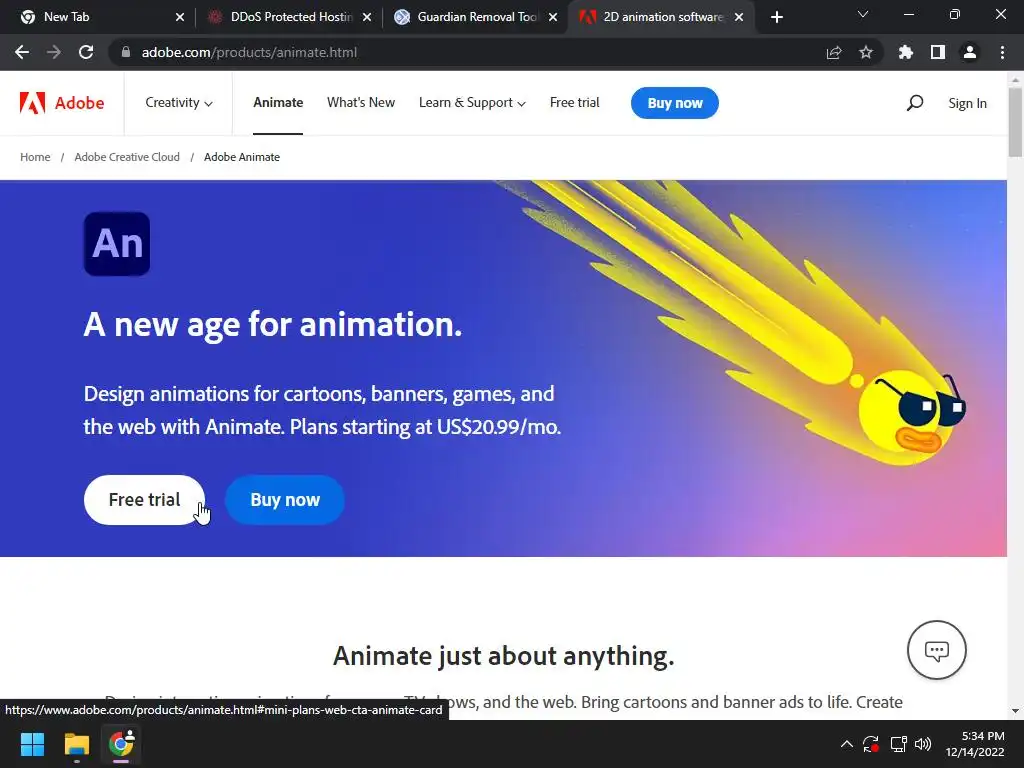Screen dimensions: 1024x768
Task: Click Adobe Animate breadcrumb text
Action: click(x=242, y=157)
